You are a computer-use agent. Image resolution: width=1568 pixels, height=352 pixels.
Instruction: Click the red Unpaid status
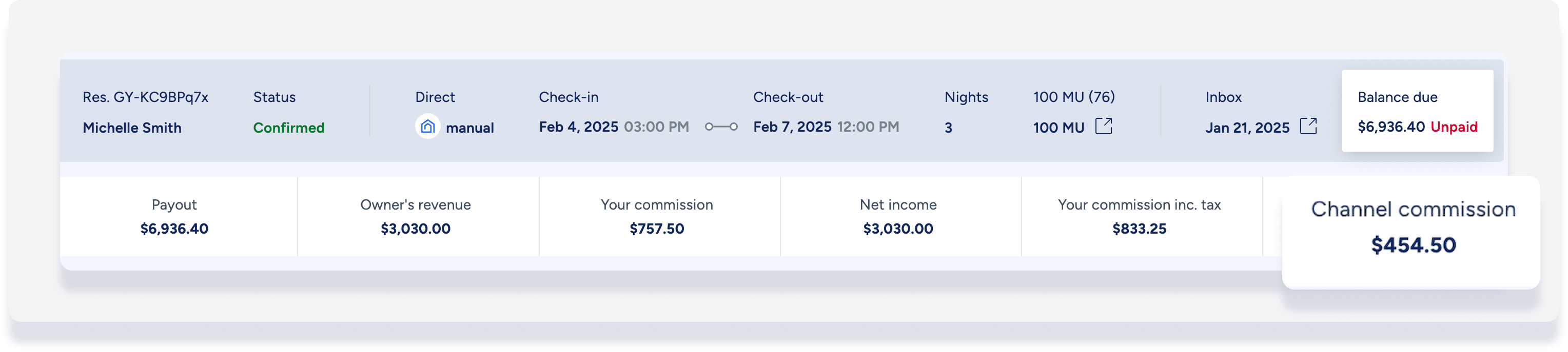click(1454, 127)
